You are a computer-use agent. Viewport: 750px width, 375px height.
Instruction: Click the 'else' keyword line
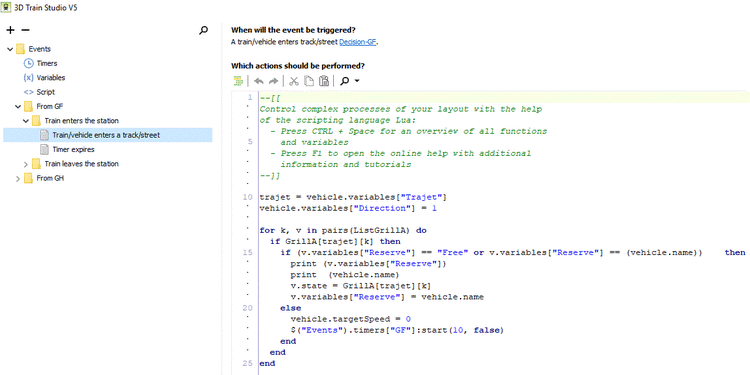291,308
